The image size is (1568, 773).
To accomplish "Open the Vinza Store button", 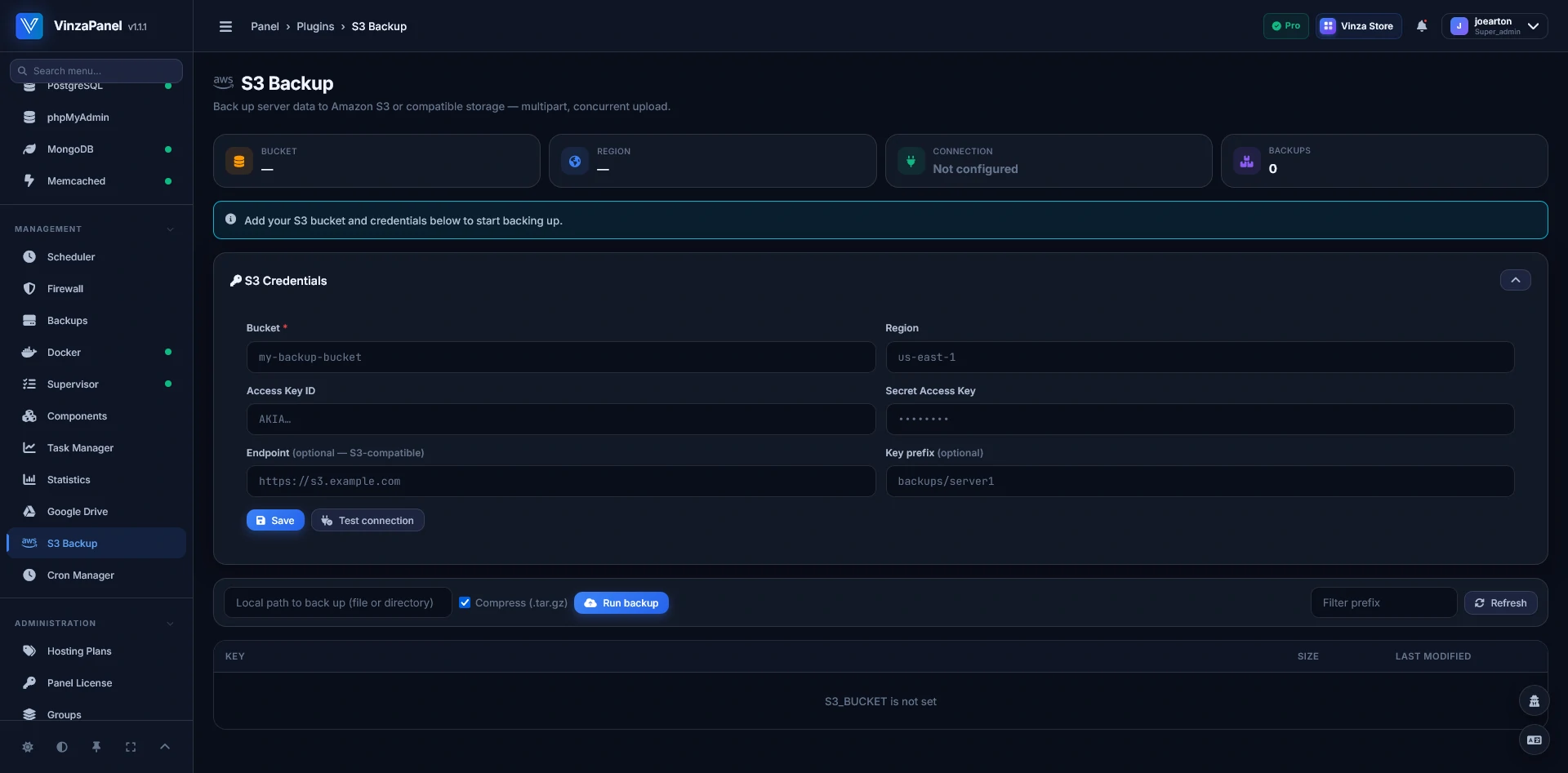I will (1358, 26).
